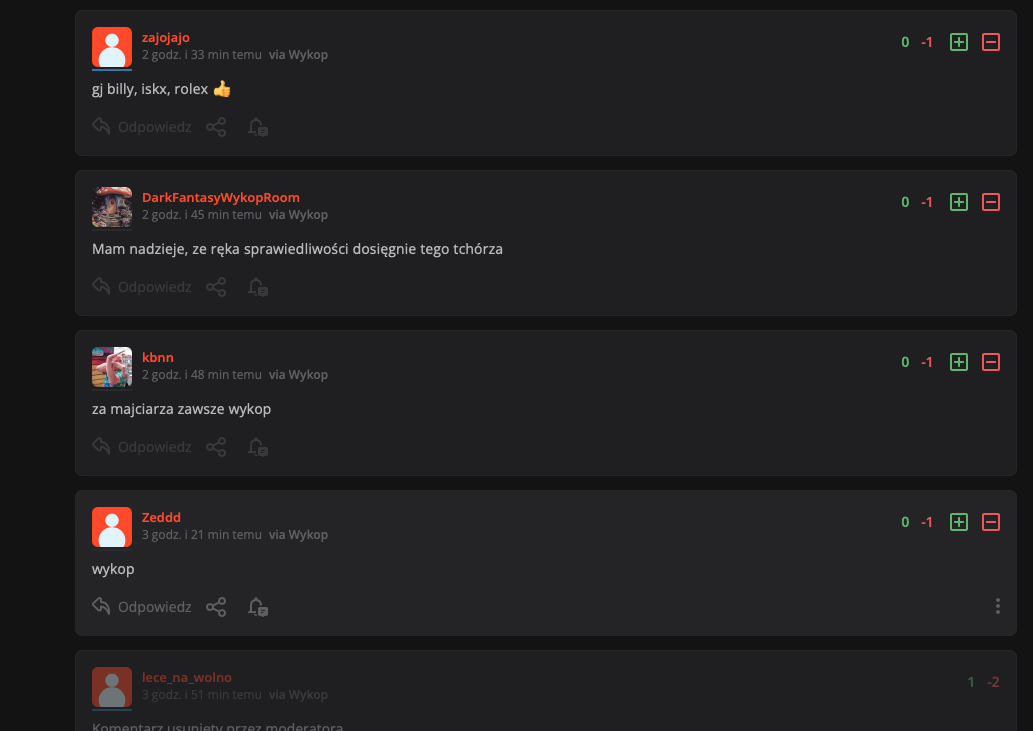This screenshot has height=731, width=1033.
Task: Open DarkFantasyWykopRoom username link
Action: coord(221,198)
